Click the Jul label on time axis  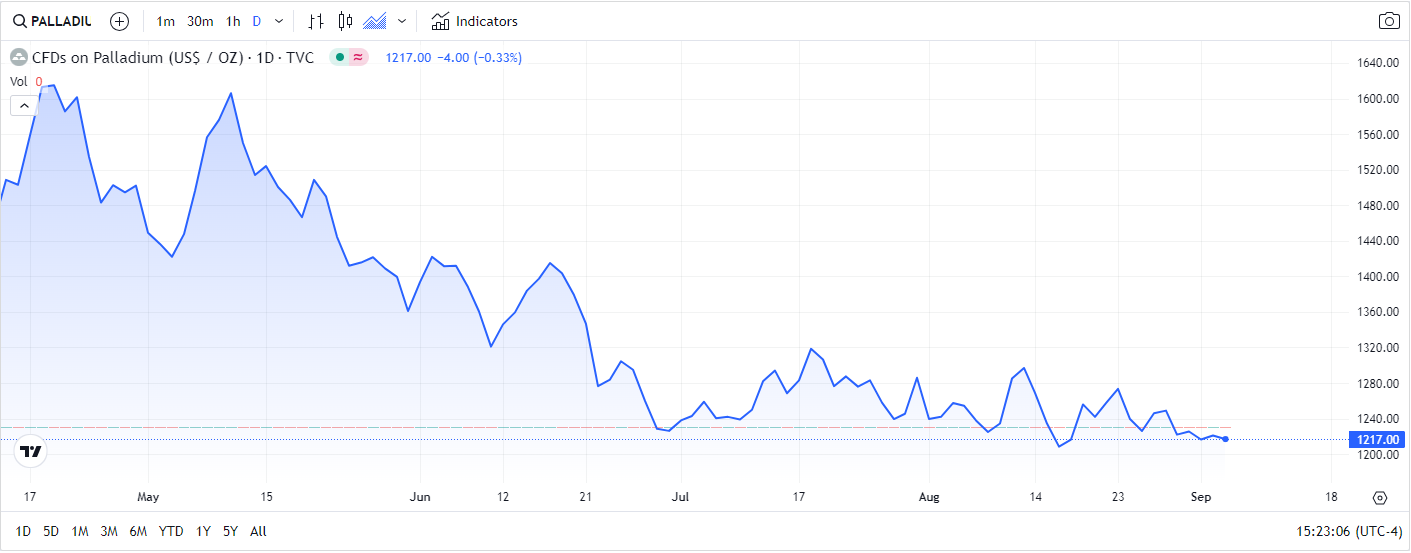pos(681,497)
